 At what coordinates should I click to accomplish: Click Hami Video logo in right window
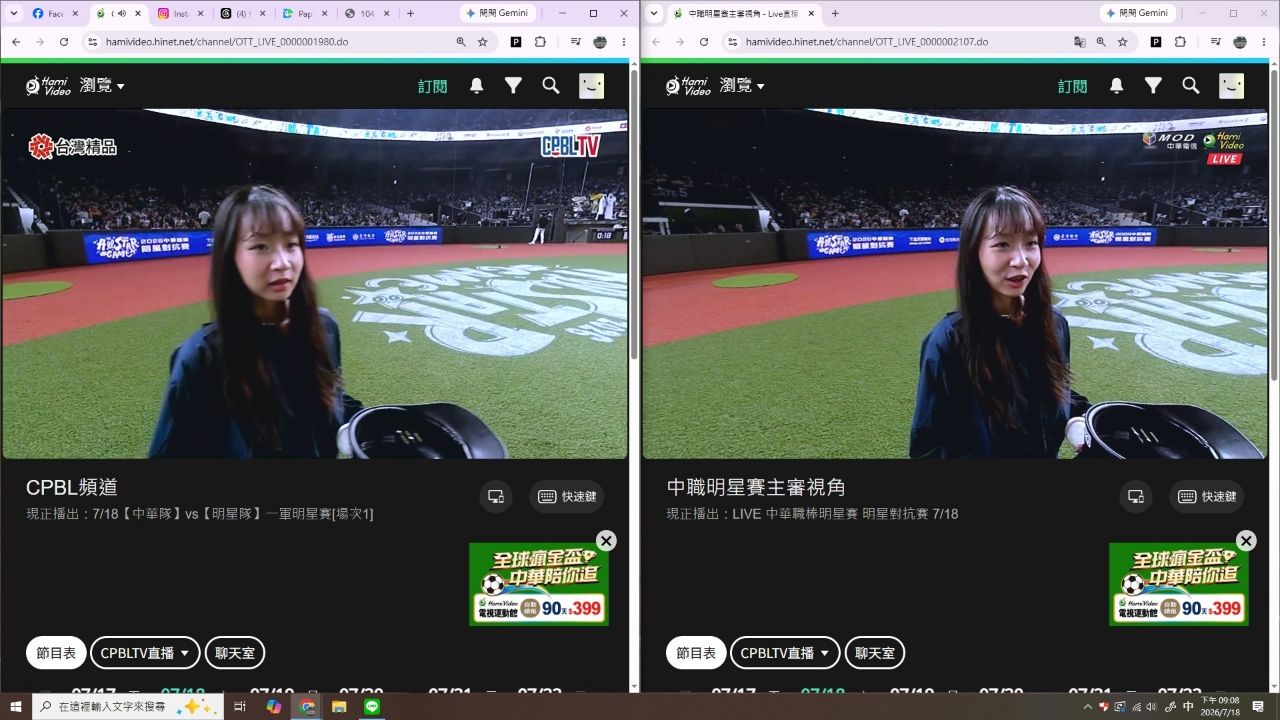[x=688, y=86]
